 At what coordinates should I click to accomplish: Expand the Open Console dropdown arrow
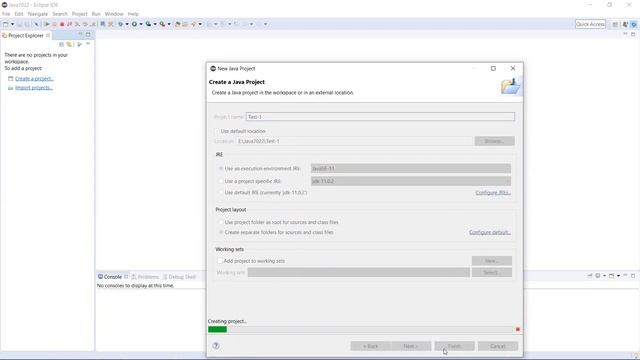(618, 276)
